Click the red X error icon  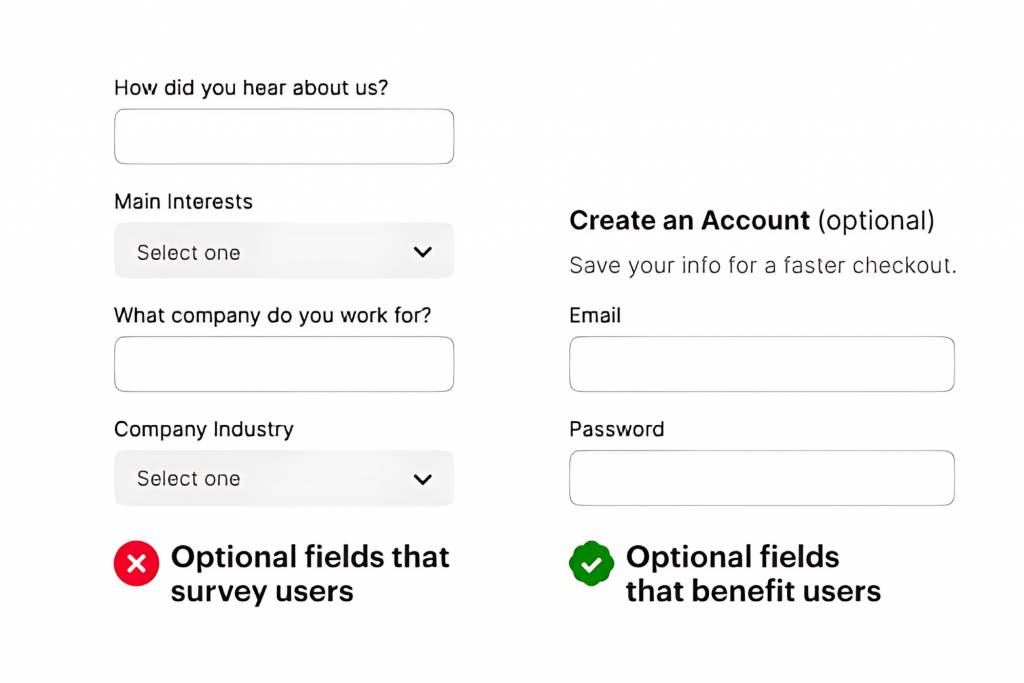(x=136, y=563)
